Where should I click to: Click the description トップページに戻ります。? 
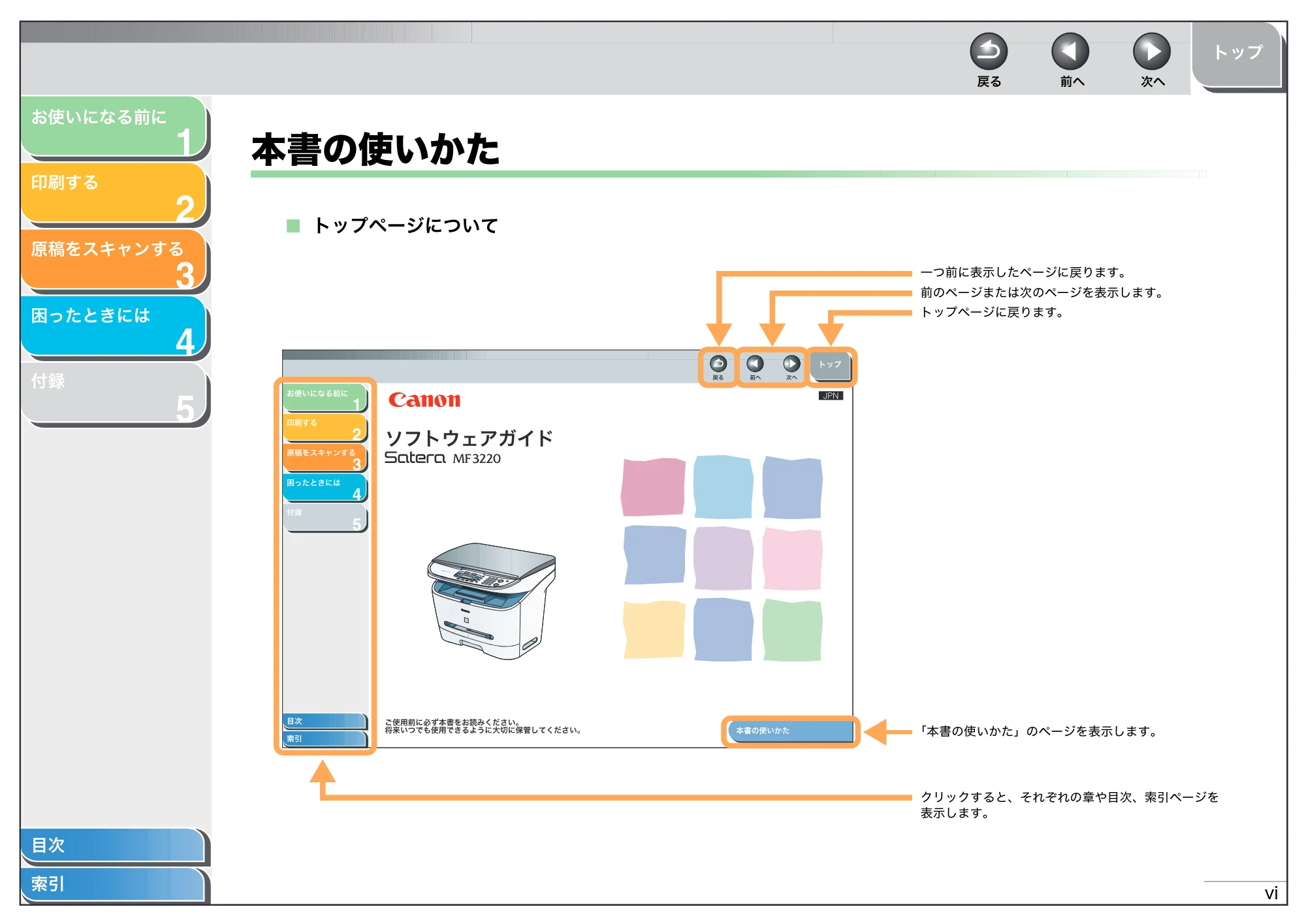pyautogui.click(x=993, y=312)
